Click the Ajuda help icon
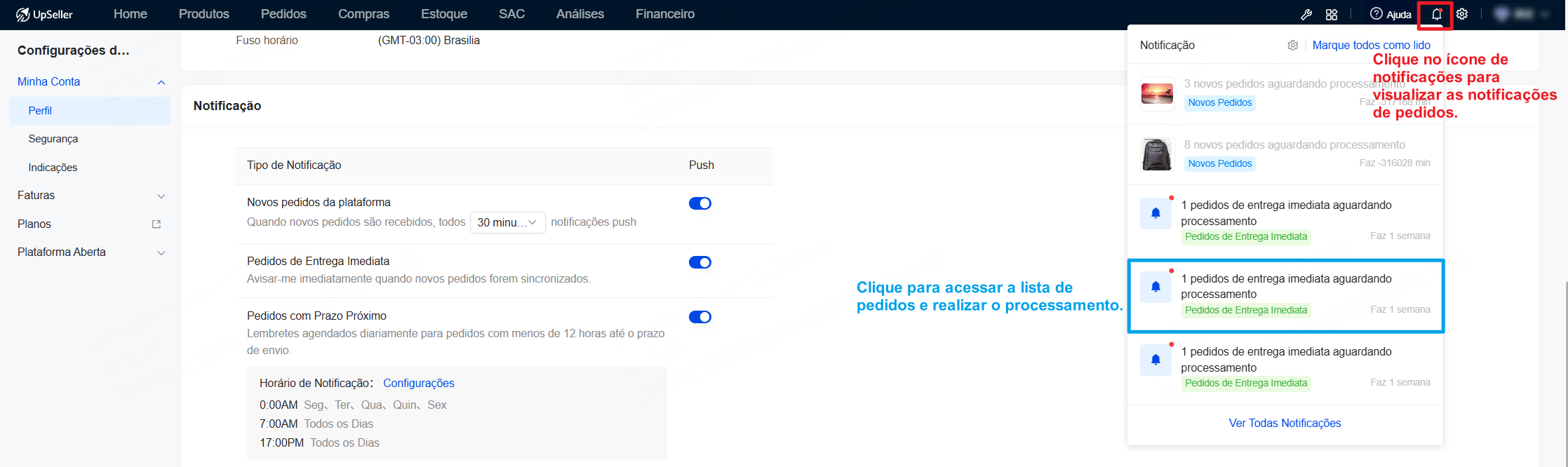1568x467 pixels. point(1376,14)
